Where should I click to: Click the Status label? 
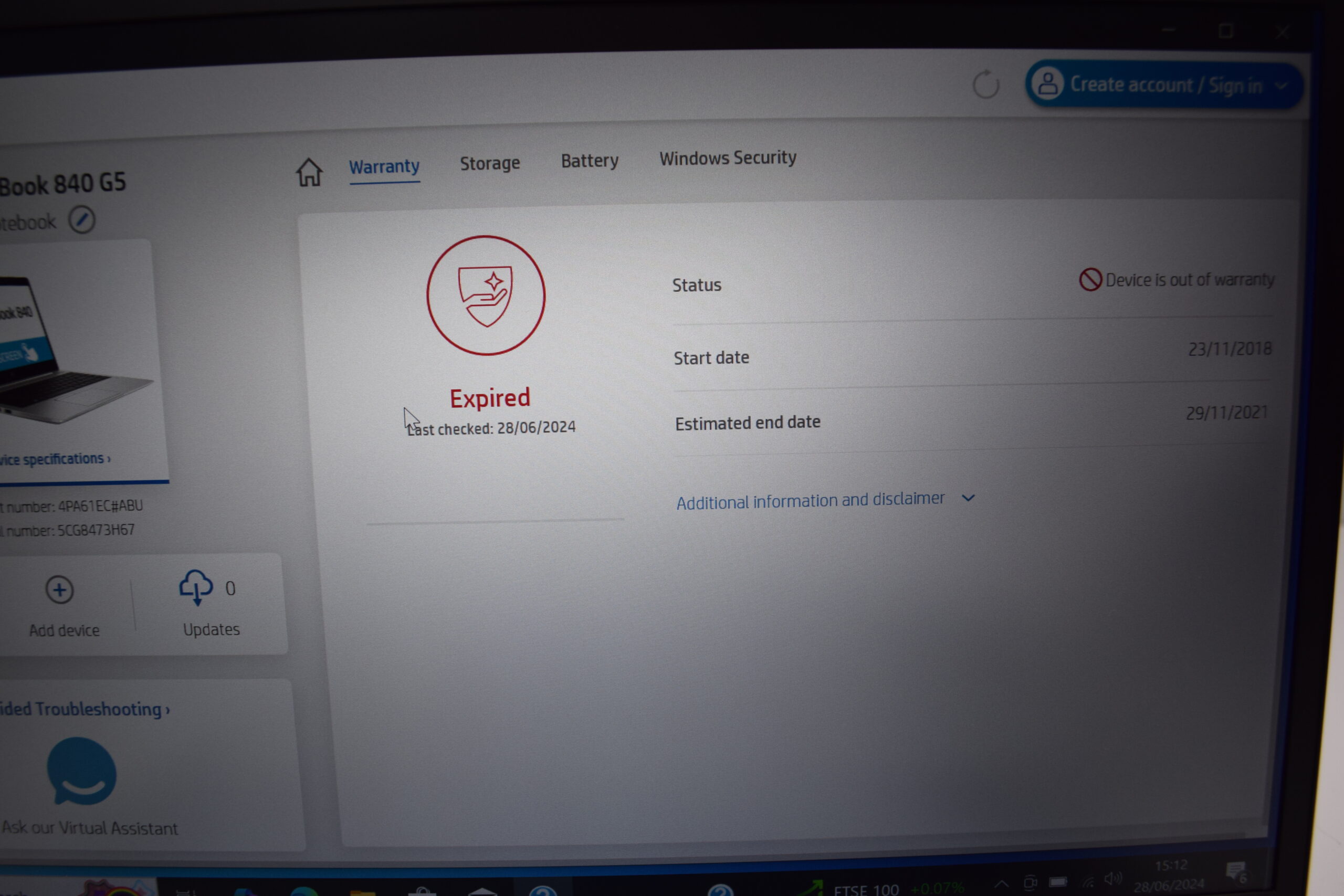point(697,285)
